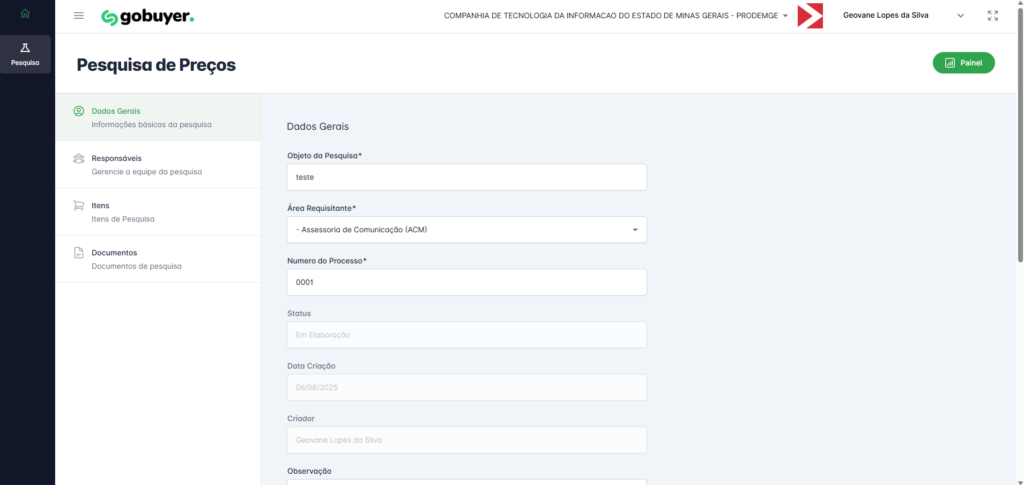Expand the company selector dropdown arrow
This screenshot has width=1024, height=485.
[785, 17]
